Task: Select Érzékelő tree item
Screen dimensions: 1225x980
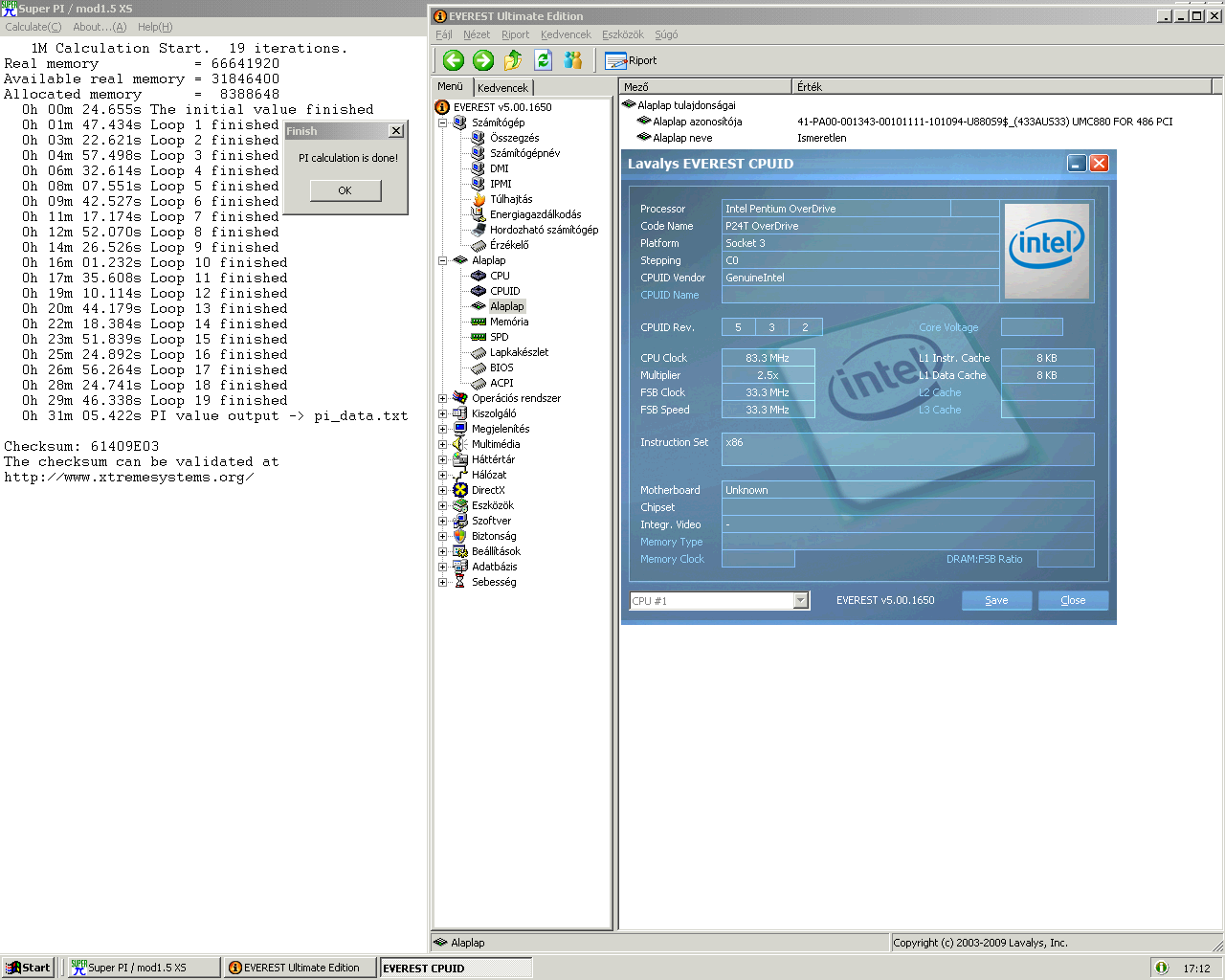Action: (x=508, y=245)
